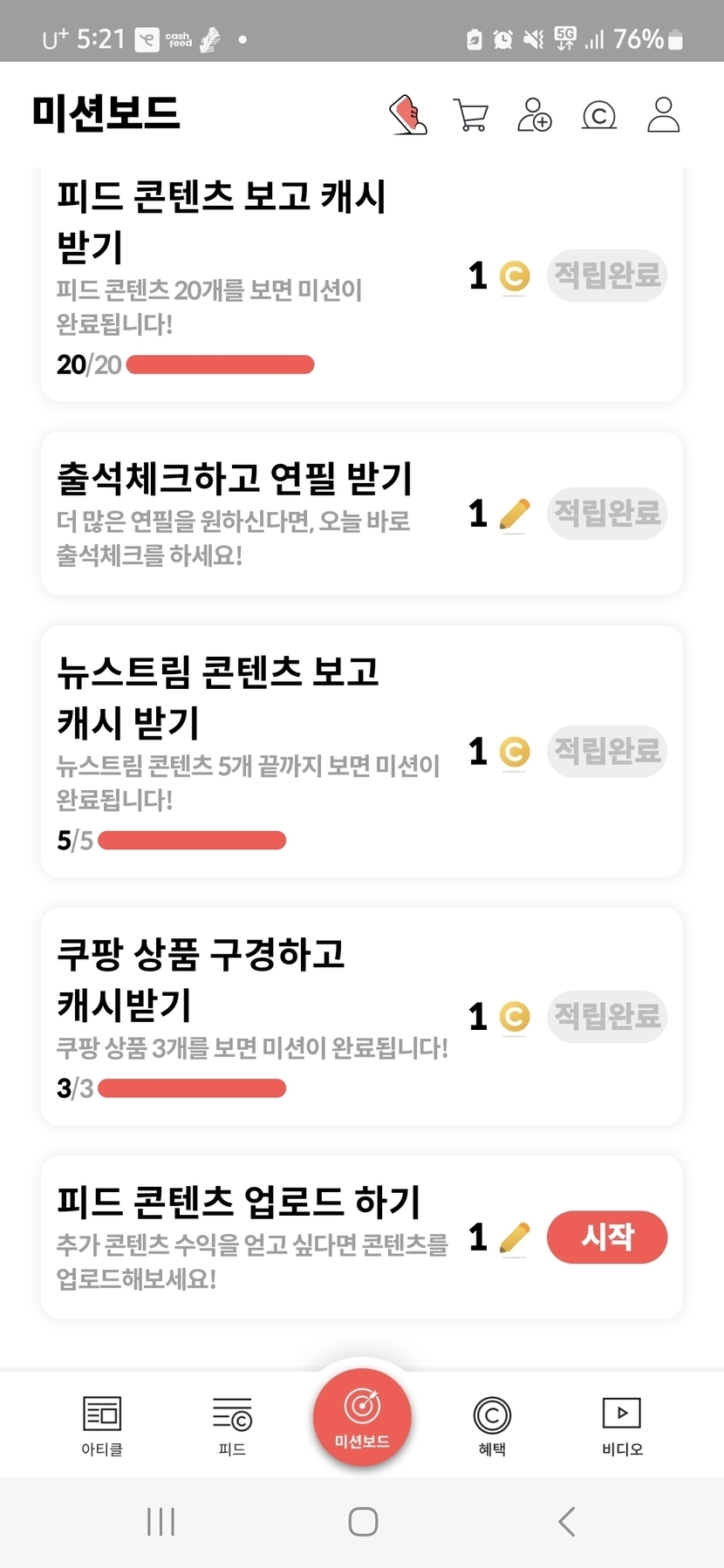Click the 3/3 쿠팡 progress bar
The height and width of the screenshot is (1568, 724).
192,1088
